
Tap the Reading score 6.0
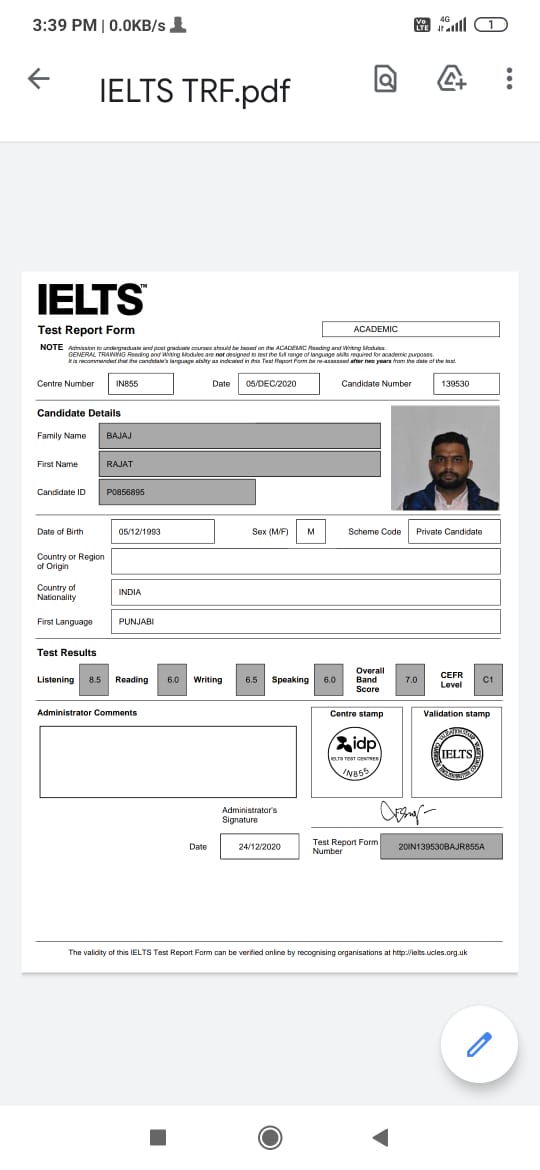[x=172, y=680]
